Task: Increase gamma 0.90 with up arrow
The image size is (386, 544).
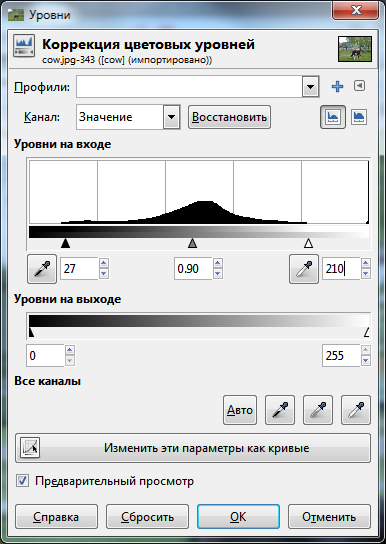Action: pyautogui.click(x=218, y=263)
